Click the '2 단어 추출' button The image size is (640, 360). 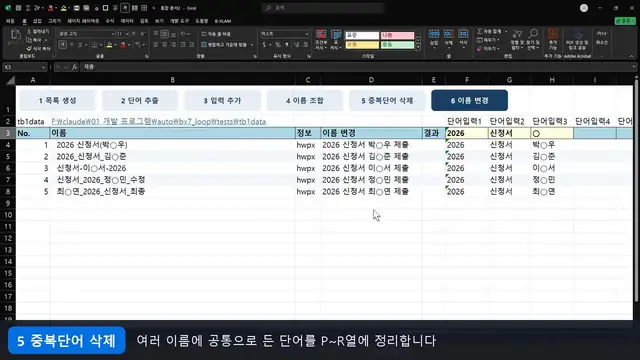(140, 100)
